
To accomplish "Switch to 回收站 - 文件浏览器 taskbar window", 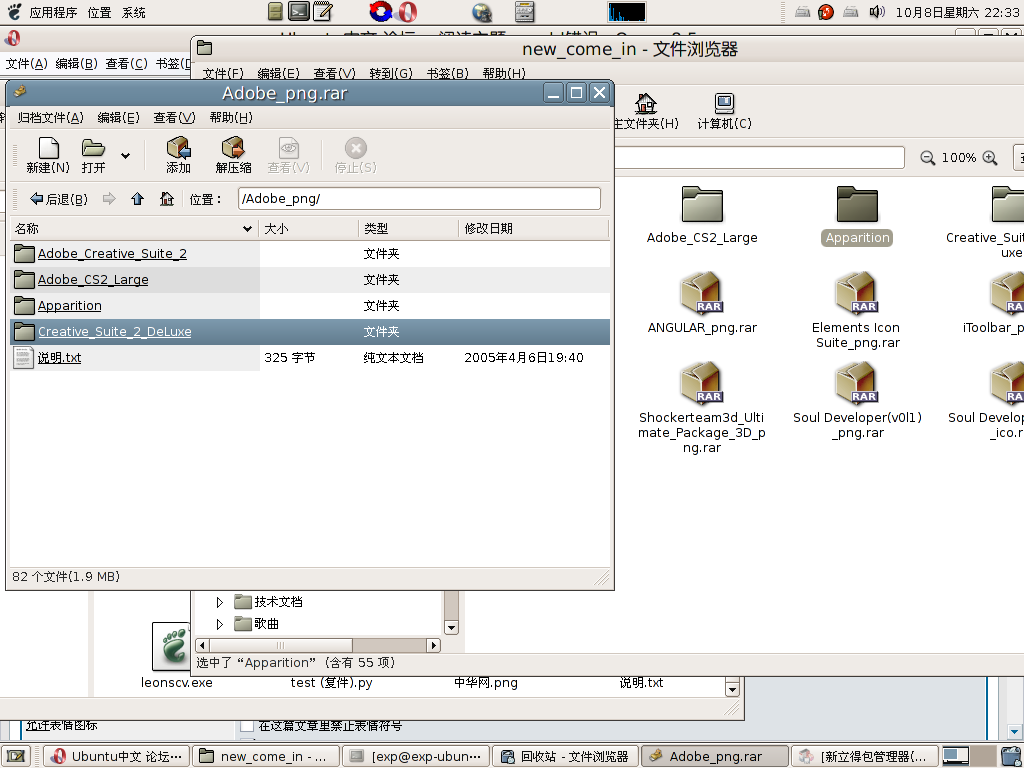I will tap(565, 756).
